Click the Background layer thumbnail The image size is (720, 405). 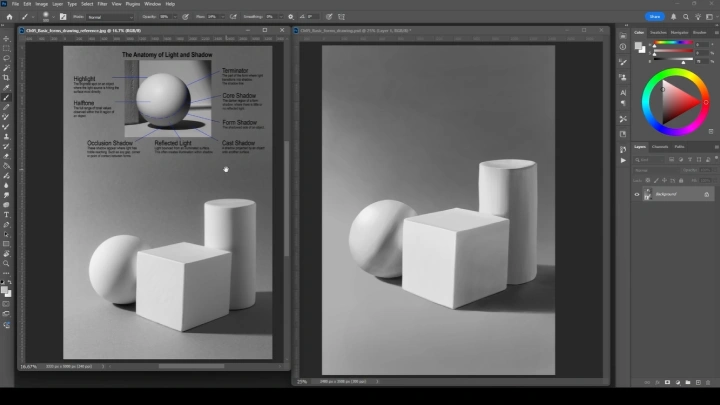pyautogui.click(x=650, y=194)
